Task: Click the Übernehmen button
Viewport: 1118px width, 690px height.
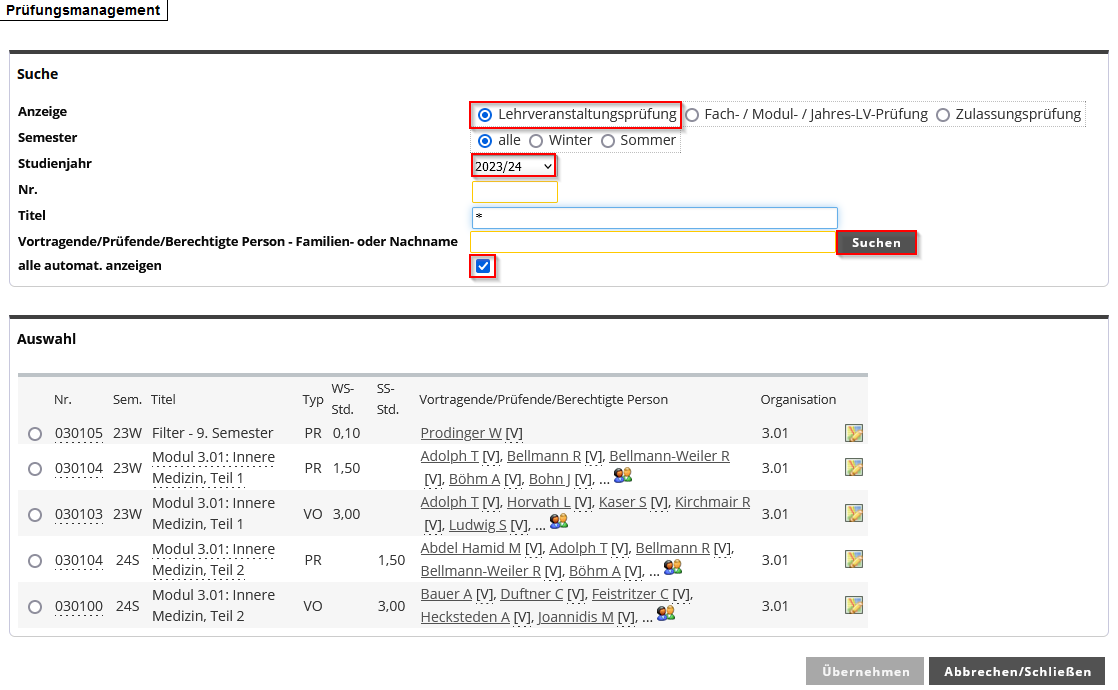Action: point(865,671)
